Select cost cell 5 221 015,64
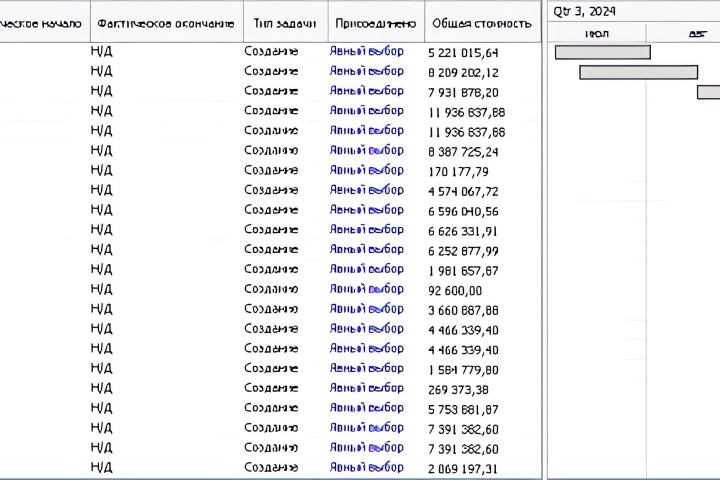Viewport: 720px width, 480px height. click(463, 53)
